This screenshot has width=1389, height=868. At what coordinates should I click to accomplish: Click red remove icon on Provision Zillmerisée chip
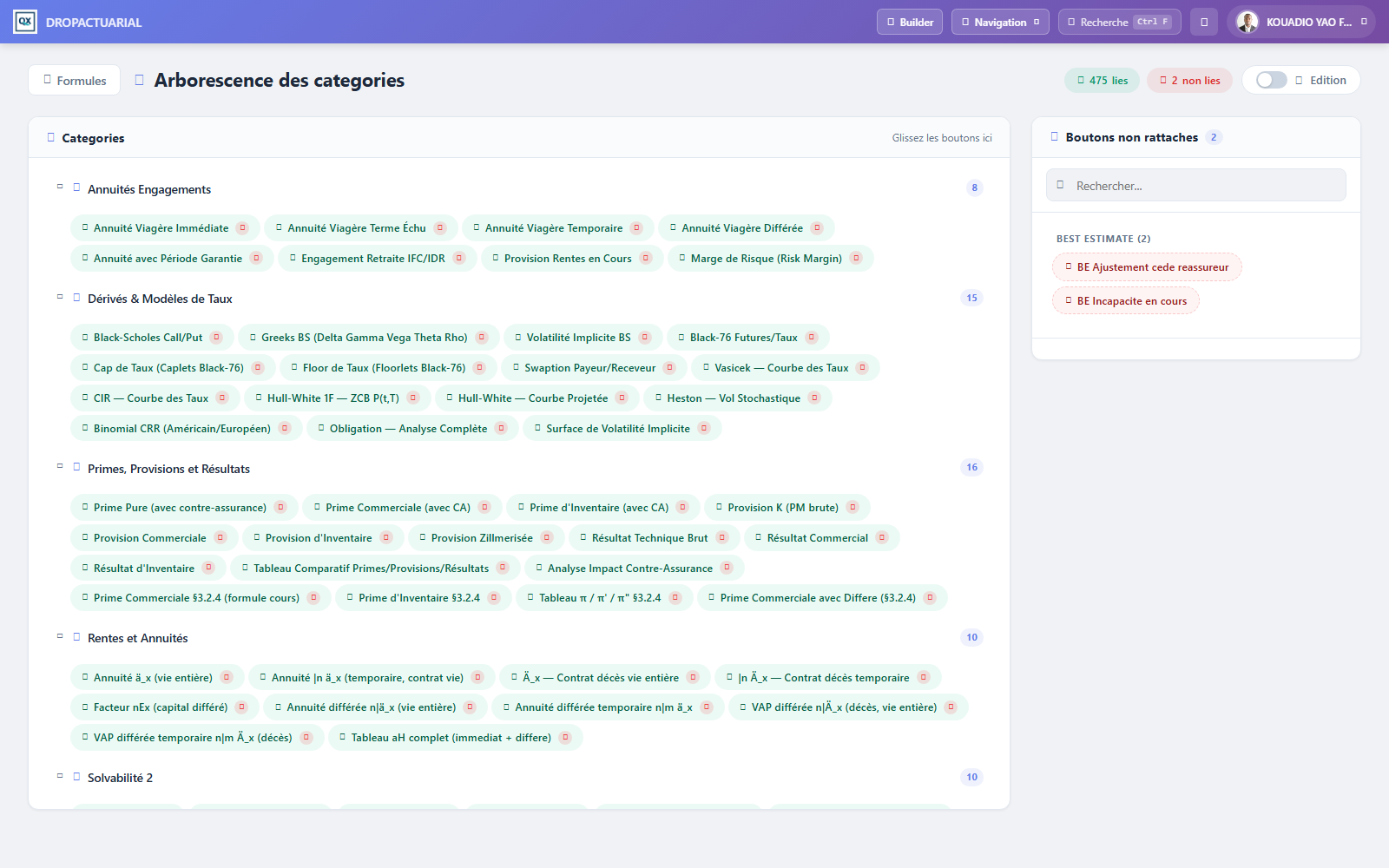[x=547, y=538]
